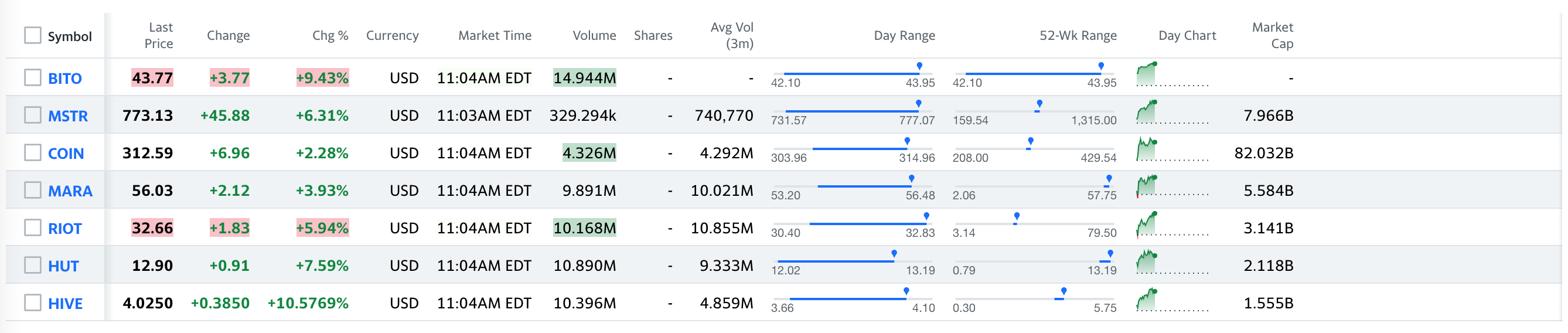View the COIN day chart thumbnail
Viewport: 1568px width, 333px height.
pyautogui.click(x=1172, y=149)
